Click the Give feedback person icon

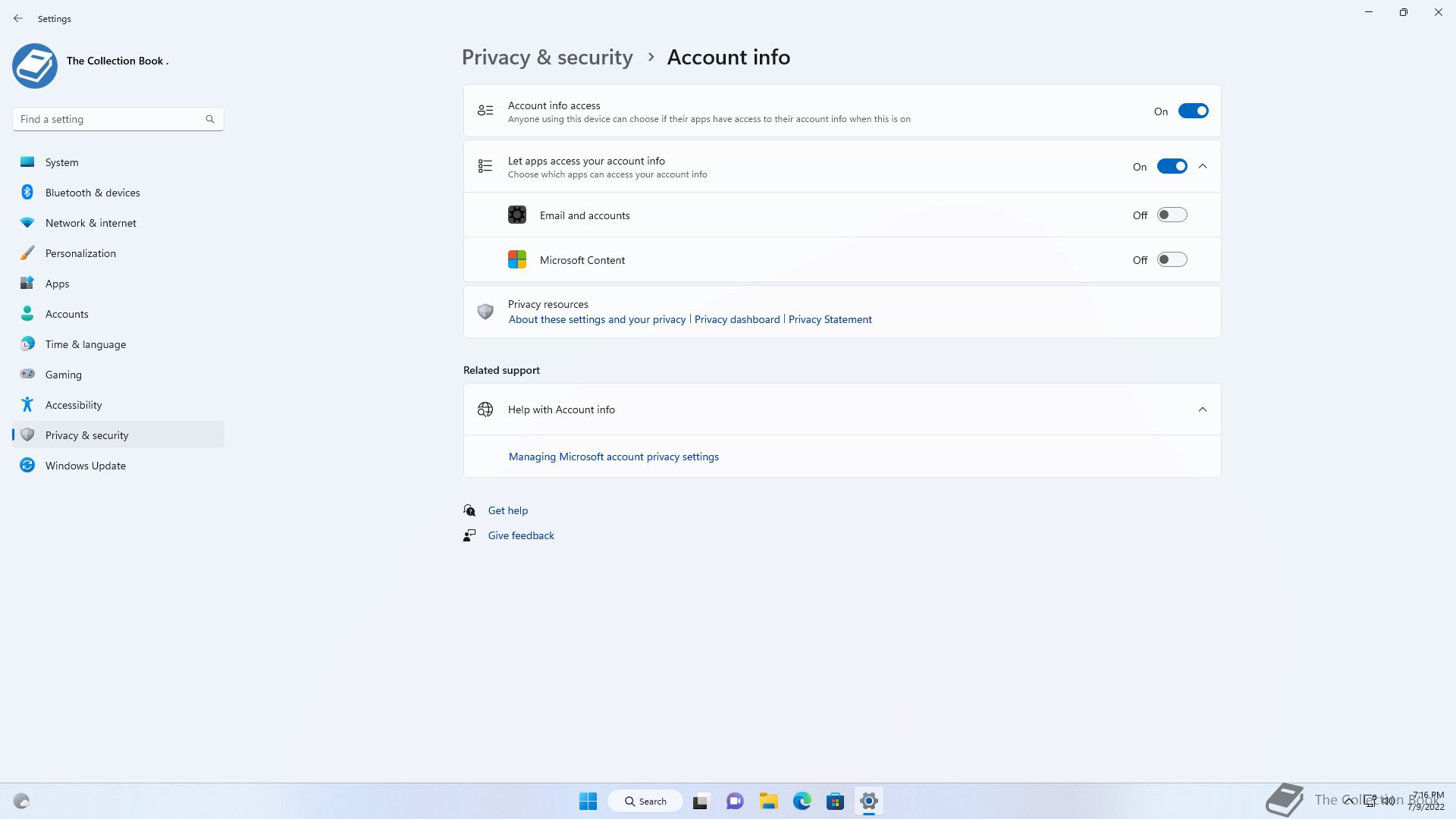coord(469,535)
